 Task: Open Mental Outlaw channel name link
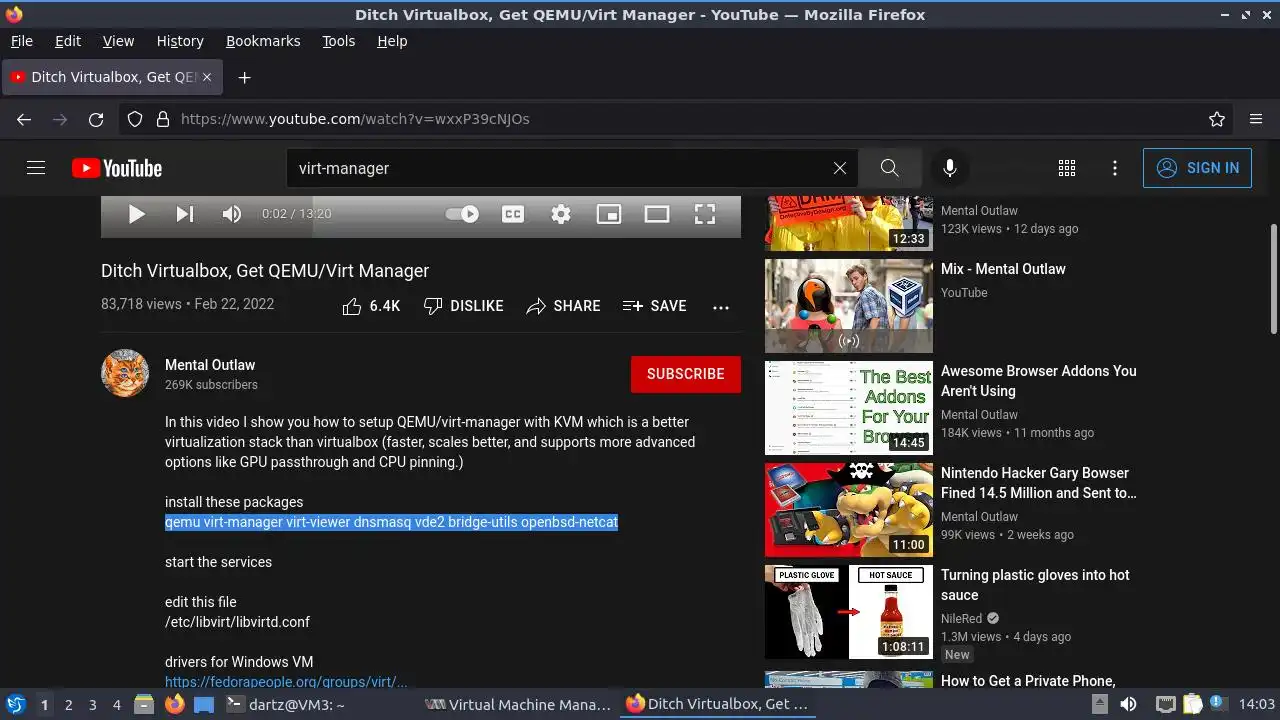pos(210,365)
